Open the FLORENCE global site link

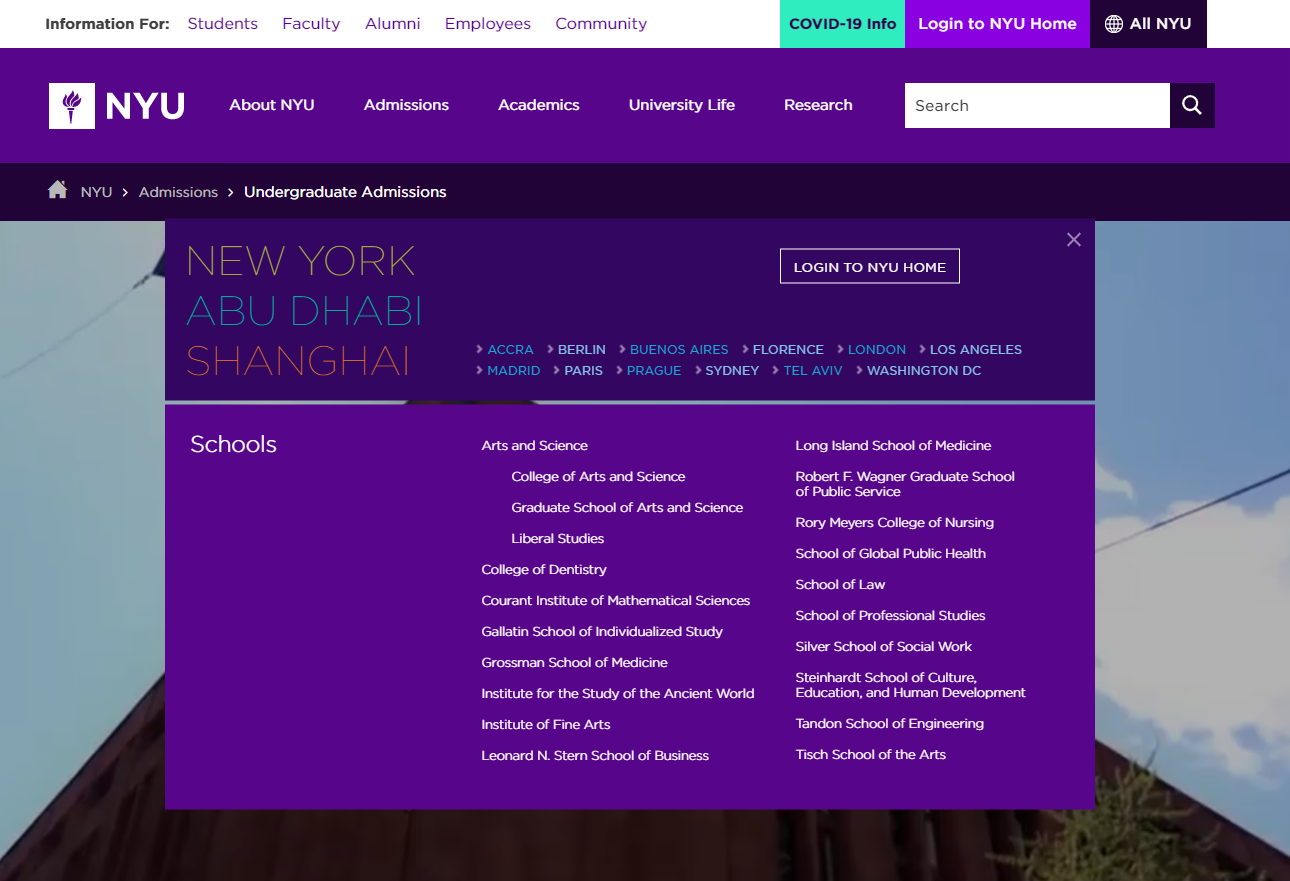pos(788,350)
